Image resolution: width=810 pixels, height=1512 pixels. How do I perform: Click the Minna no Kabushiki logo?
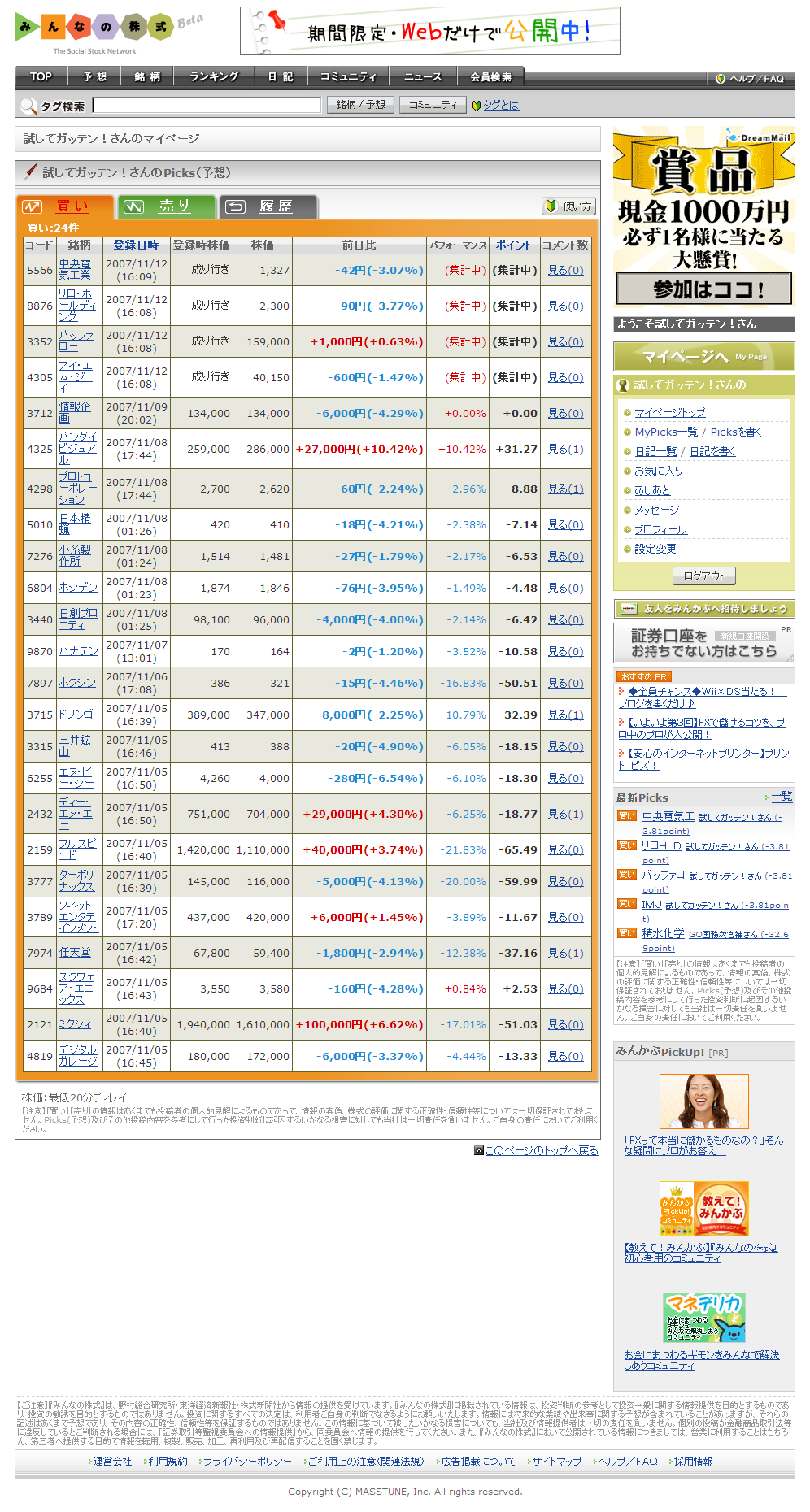(109, 33)
